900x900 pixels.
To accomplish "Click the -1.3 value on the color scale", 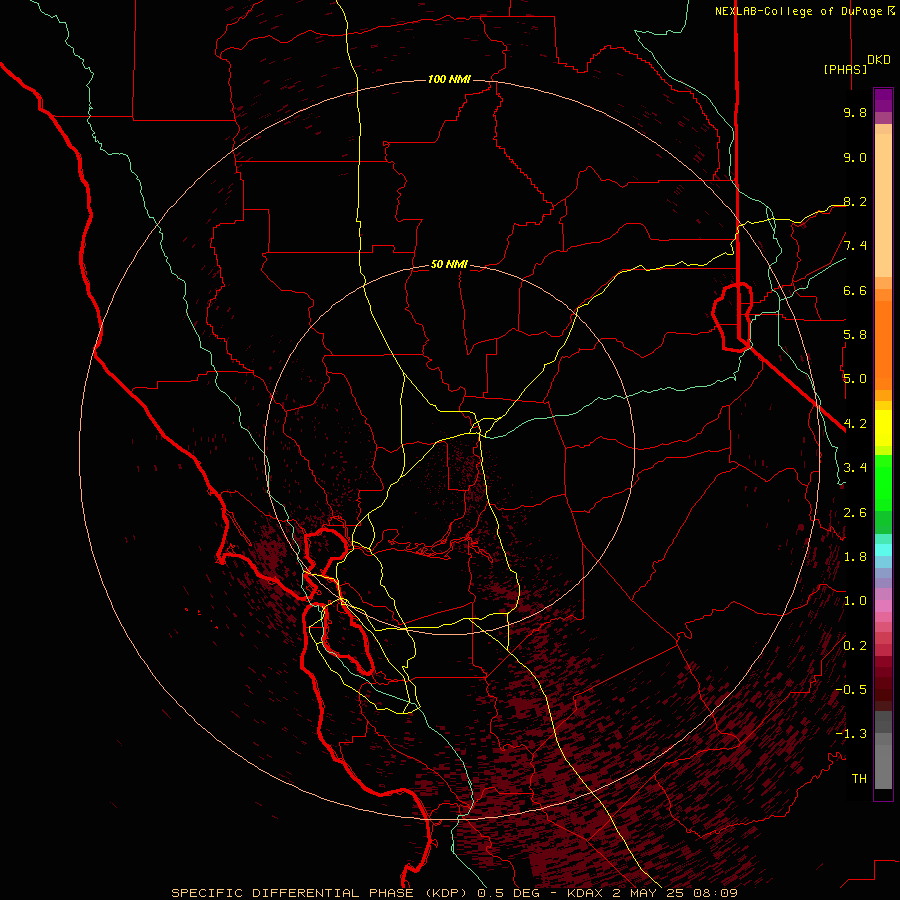I will (851, 734).
